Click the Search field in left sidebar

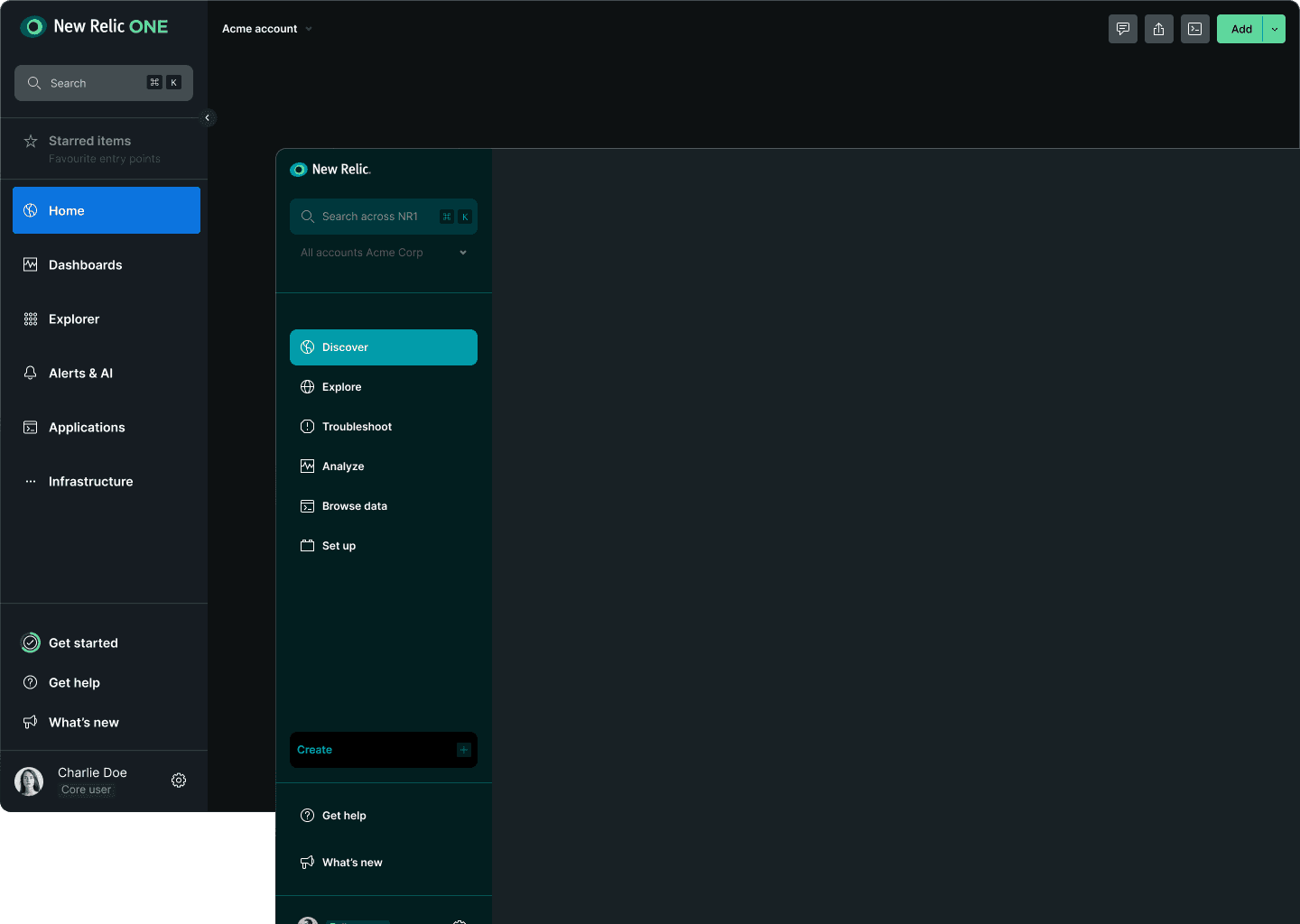click(104, 83)
